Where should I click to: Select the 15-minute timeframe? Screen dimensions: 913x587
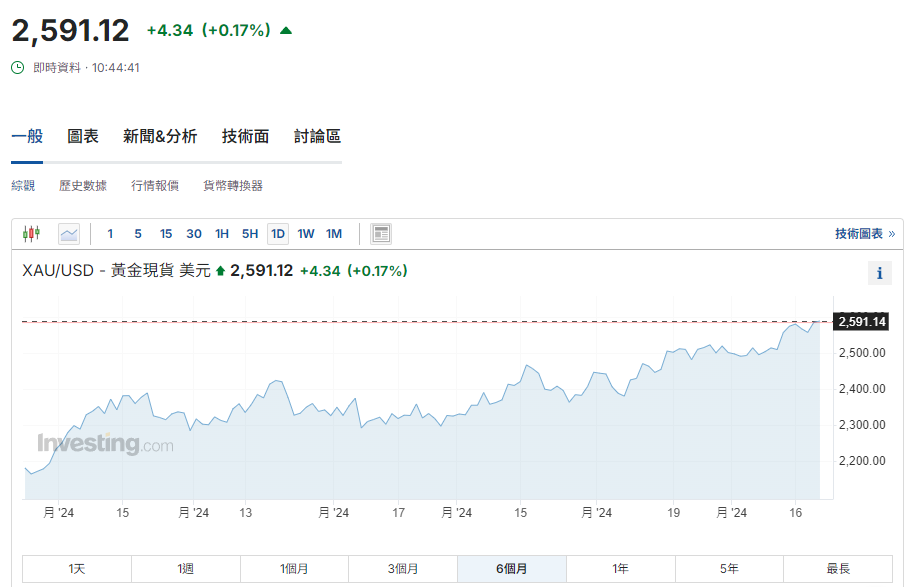point(166,233)
